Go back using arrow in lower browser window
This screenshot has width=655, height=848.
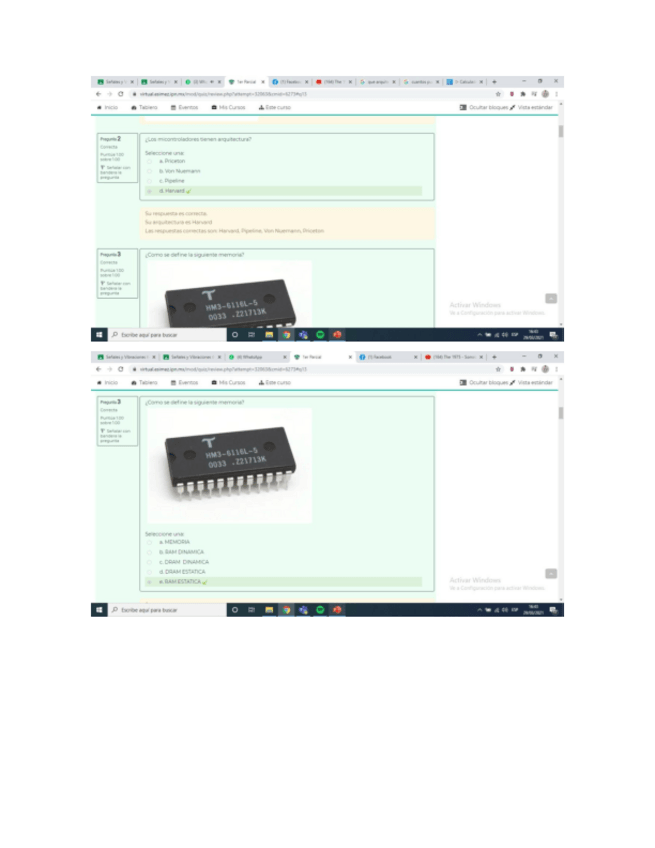click(x=99, y=369)
